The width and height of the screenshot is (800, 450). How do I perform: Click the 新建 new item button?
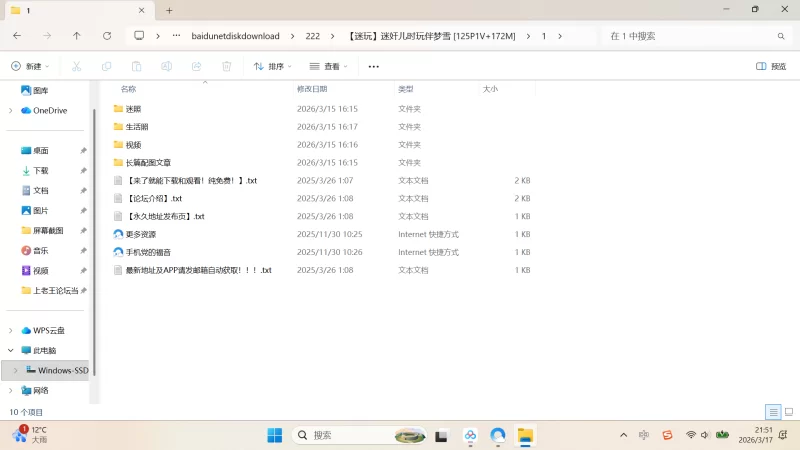30,67
